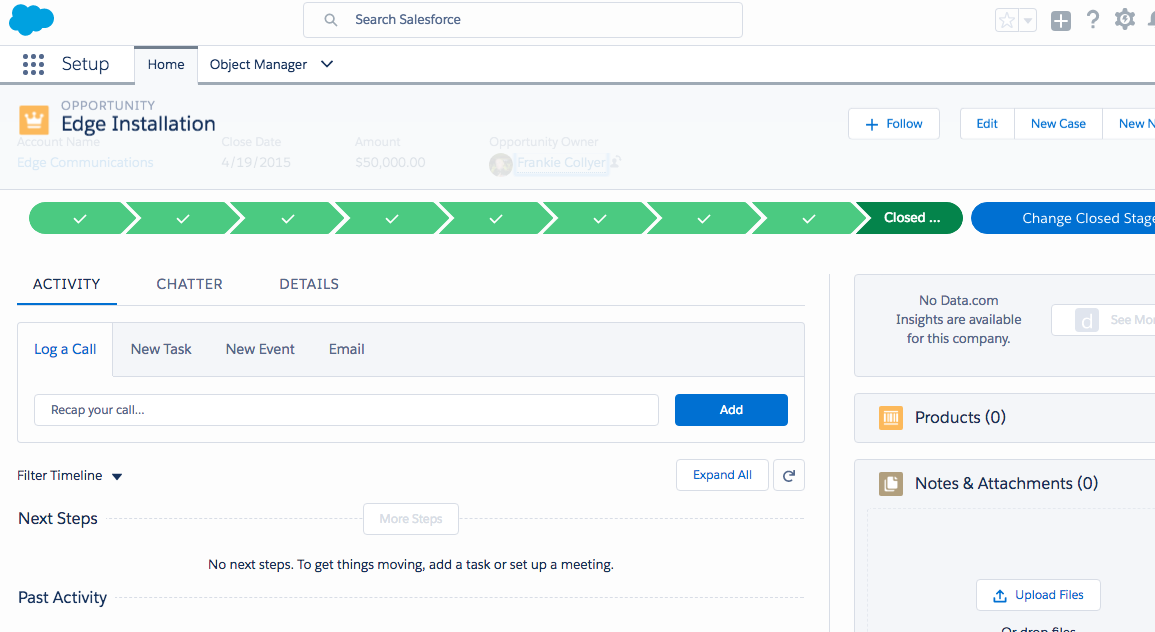Click the 4/19/2015 close date value

click(256, 163)
